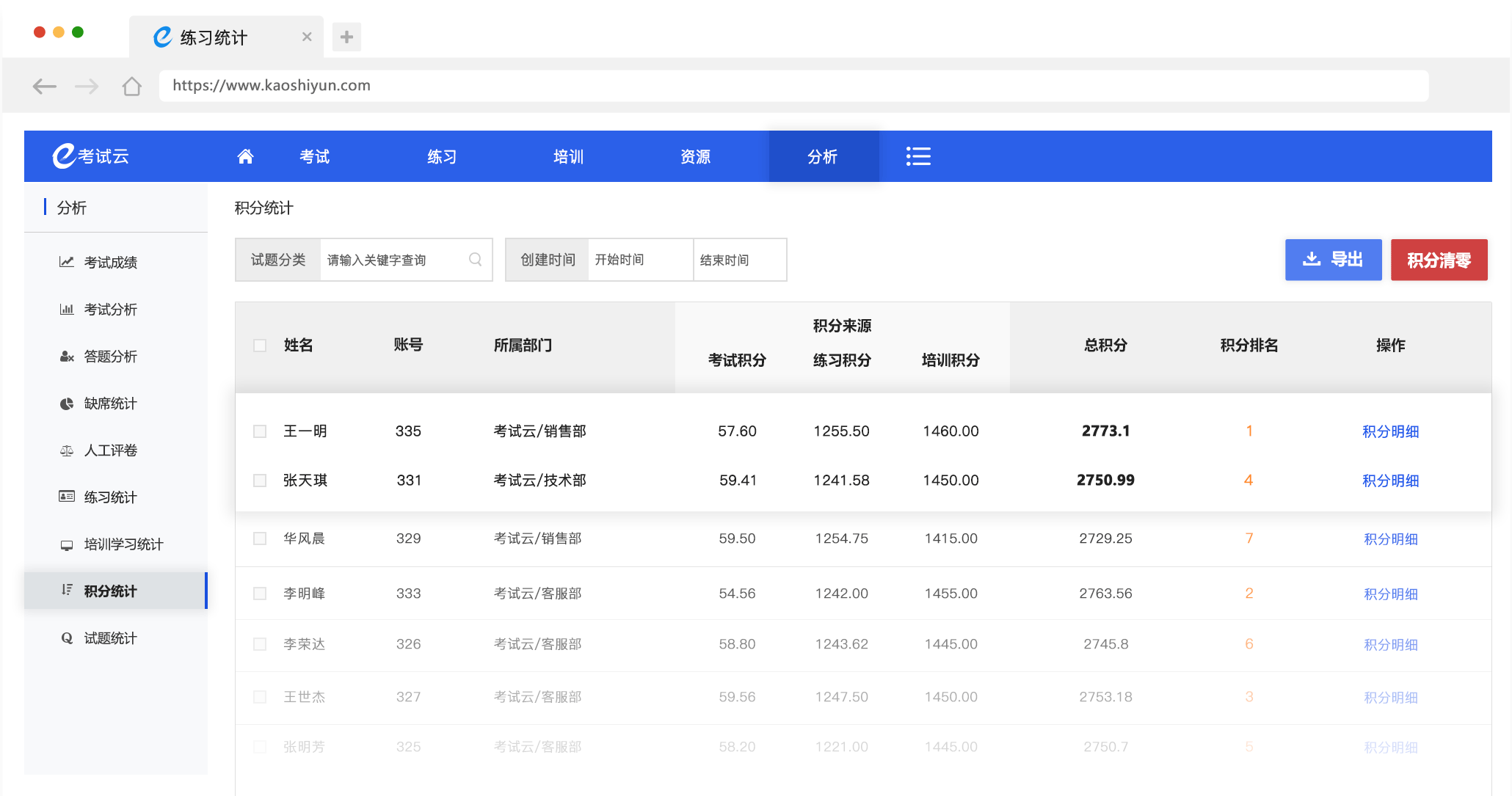Open the 结束时间 date picker

pyautogui.click(x=738, y=260)
